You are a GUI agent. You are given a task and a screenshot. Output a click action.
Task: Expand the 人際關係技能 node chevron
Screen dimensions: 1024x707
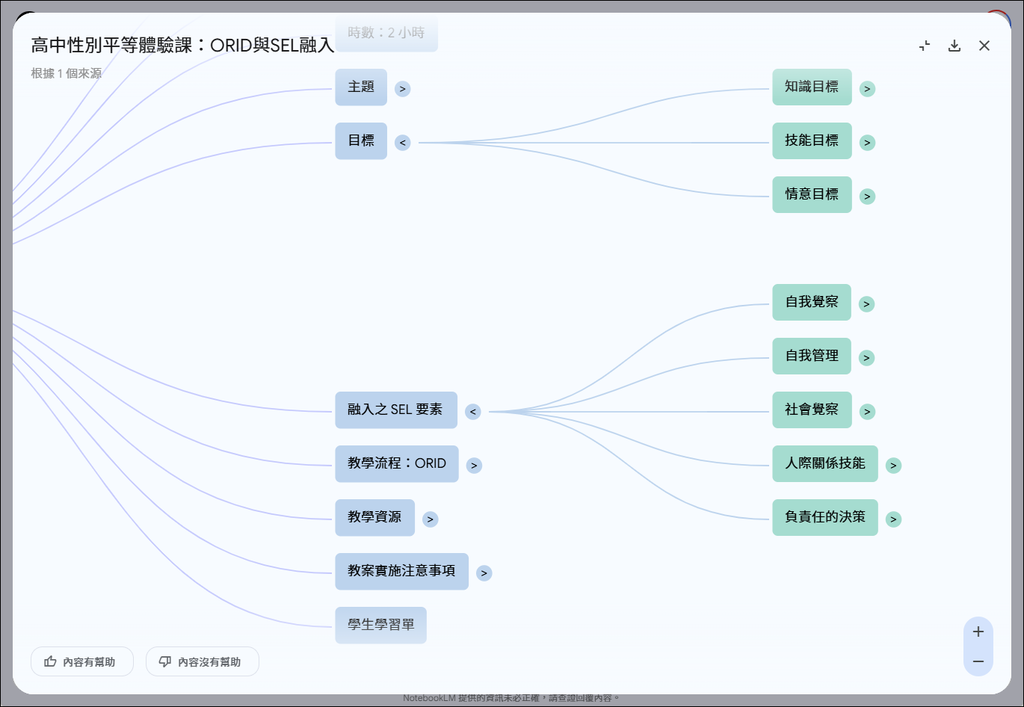pos(893,465)
